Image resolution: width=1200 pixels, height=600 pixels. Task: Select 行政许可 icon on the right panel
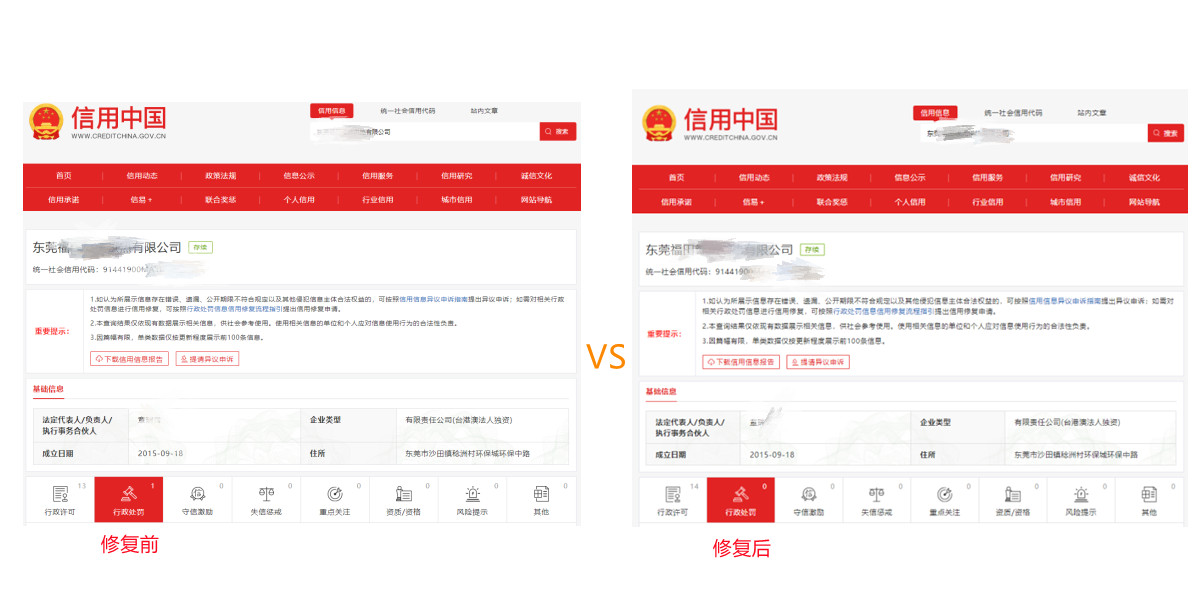673,494
